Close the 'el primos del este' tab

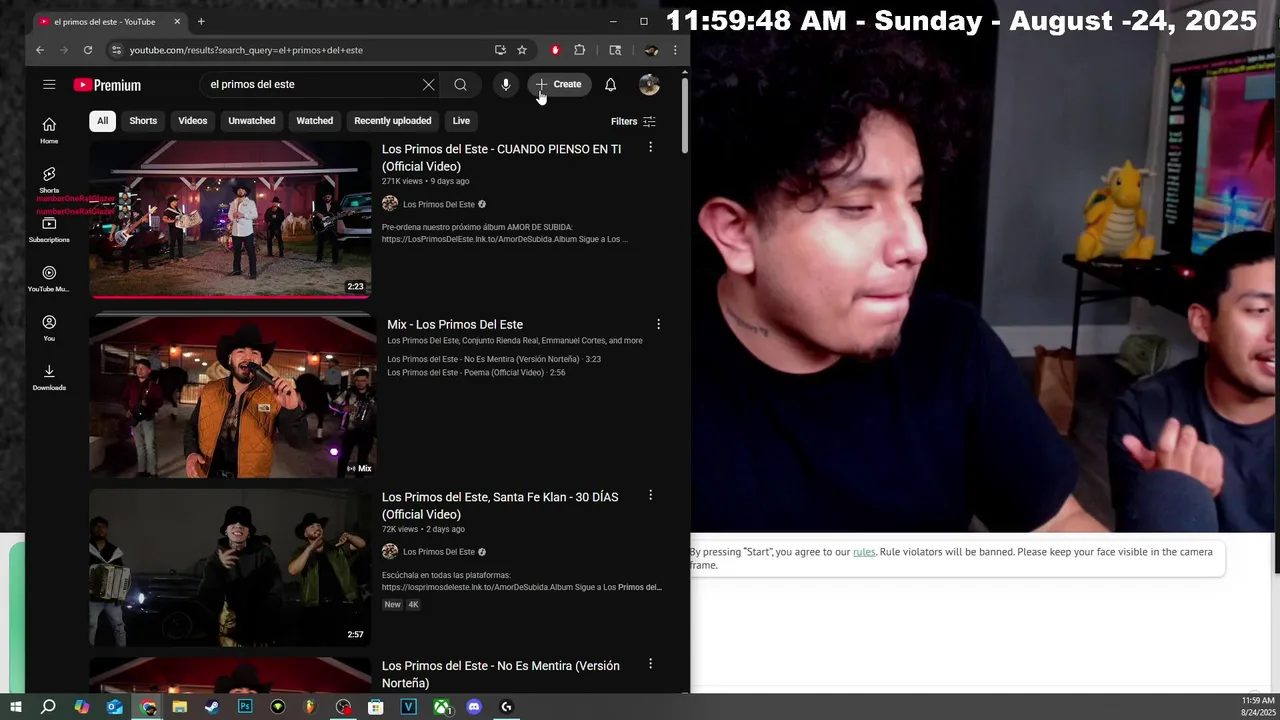tap(177, 21)
